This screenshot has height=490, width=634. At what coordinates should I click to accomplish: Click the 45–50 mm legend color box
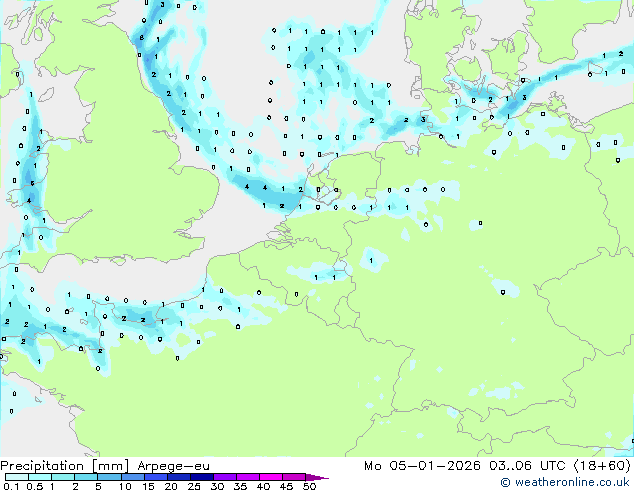294,477
